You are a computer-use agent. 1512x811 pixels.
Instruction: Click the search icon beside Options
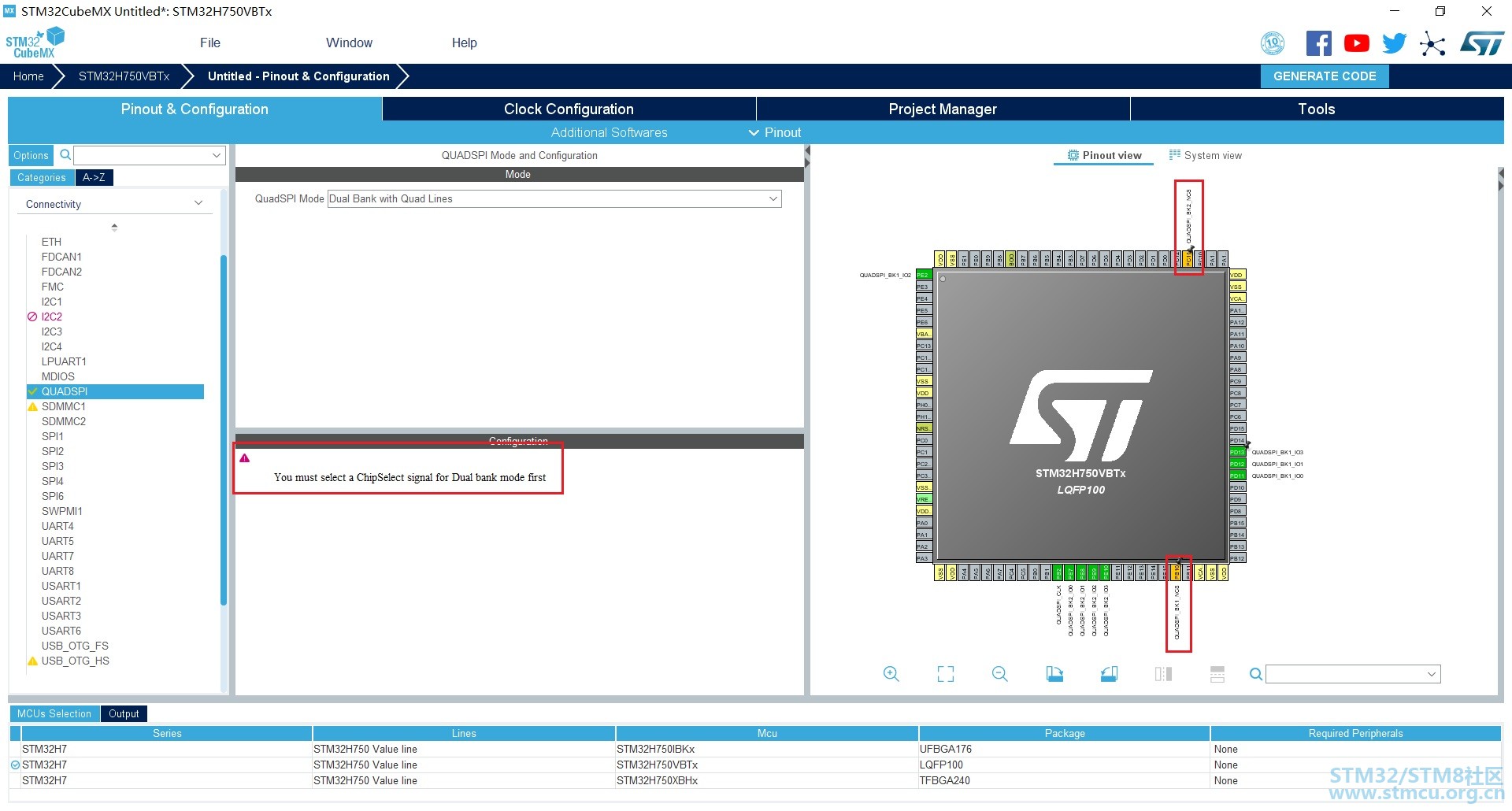pos(65,155)
